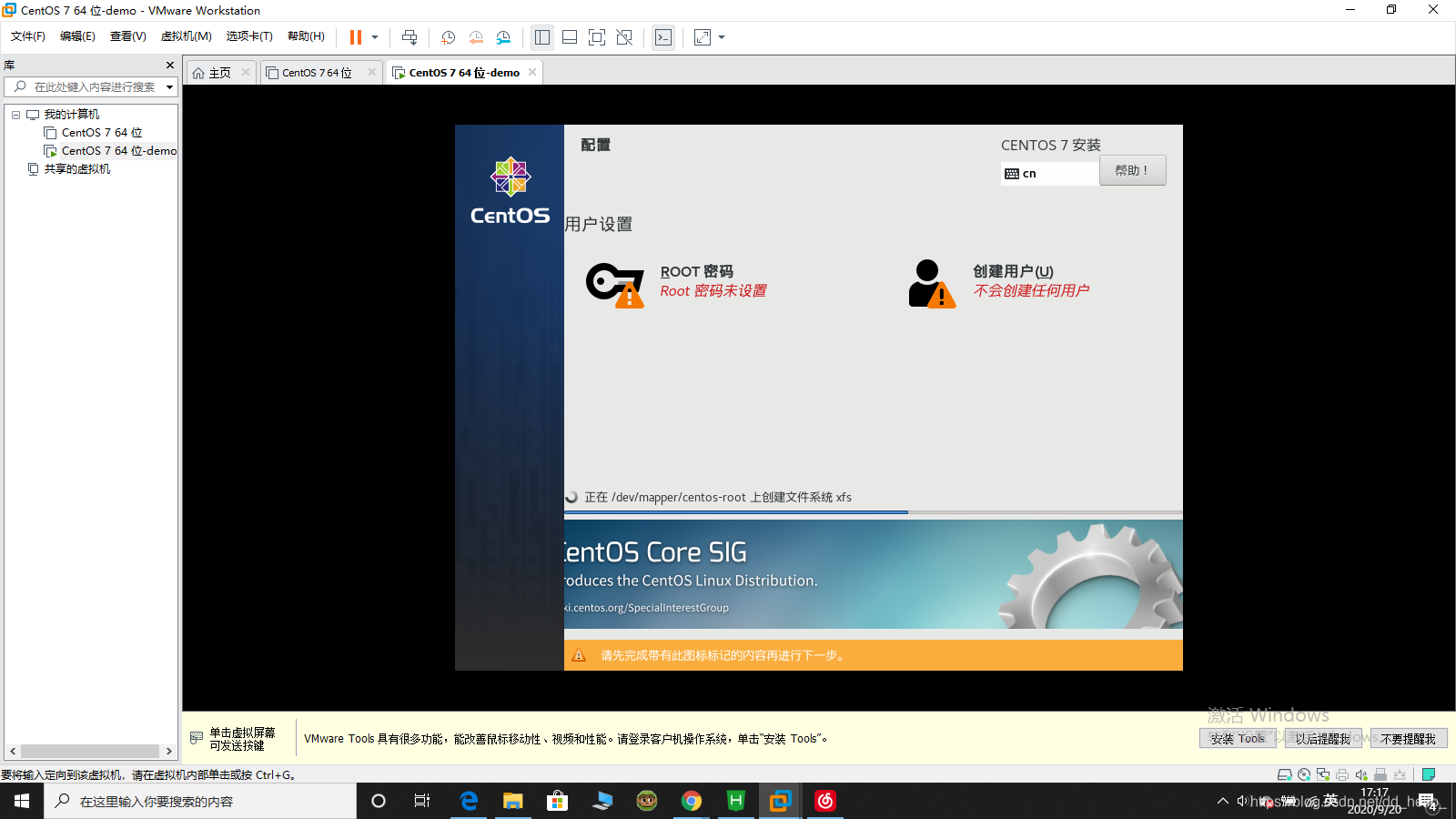
Task: Launch Microsoft Edge from the taskbar
Action: click(469, 801)
